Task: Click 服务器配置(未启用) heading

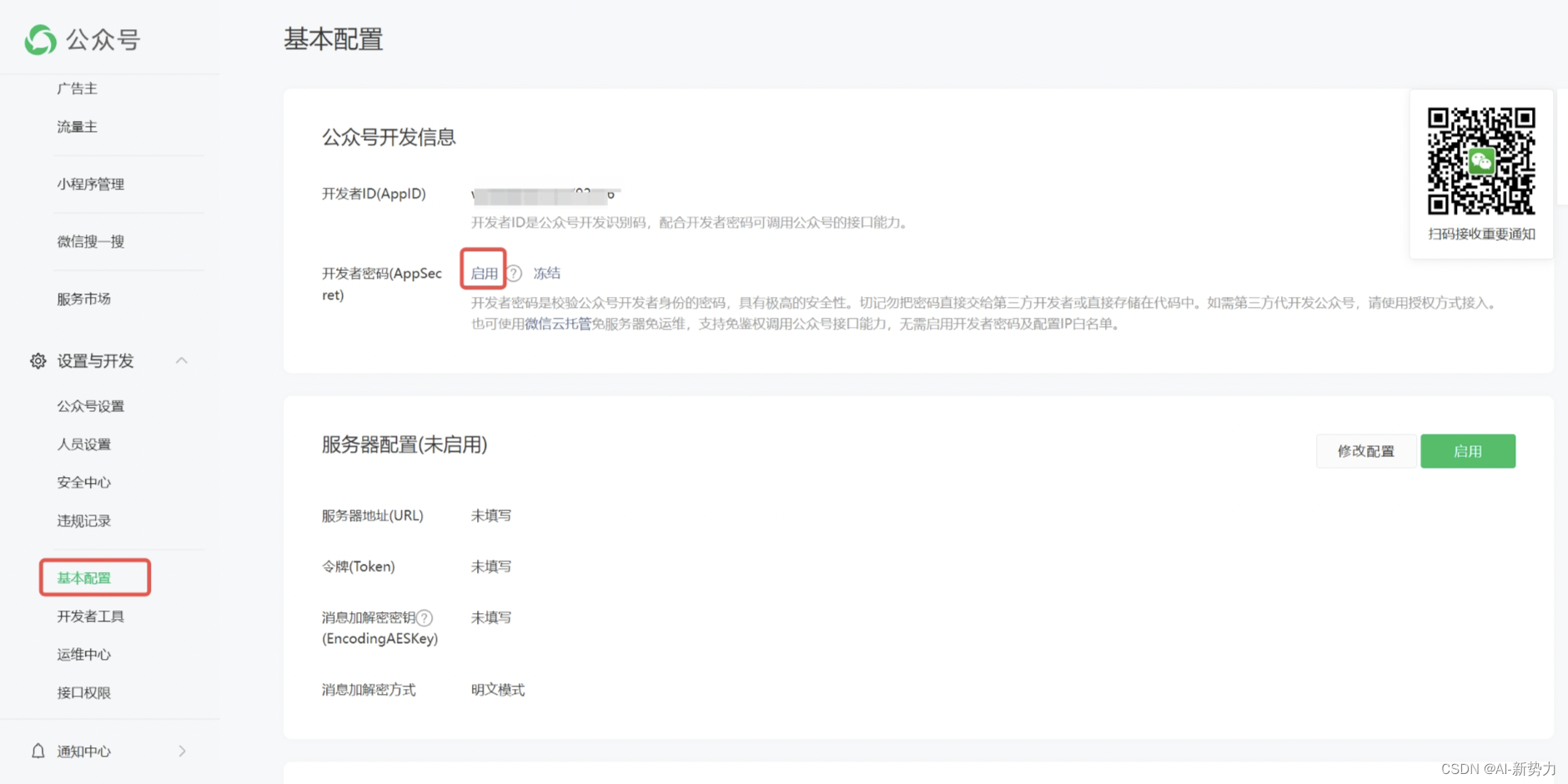Action: tap(405, 445)
